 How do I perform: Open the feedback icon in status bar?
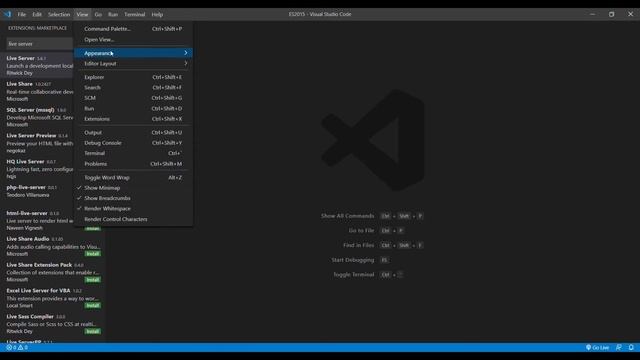pos(619,348)
